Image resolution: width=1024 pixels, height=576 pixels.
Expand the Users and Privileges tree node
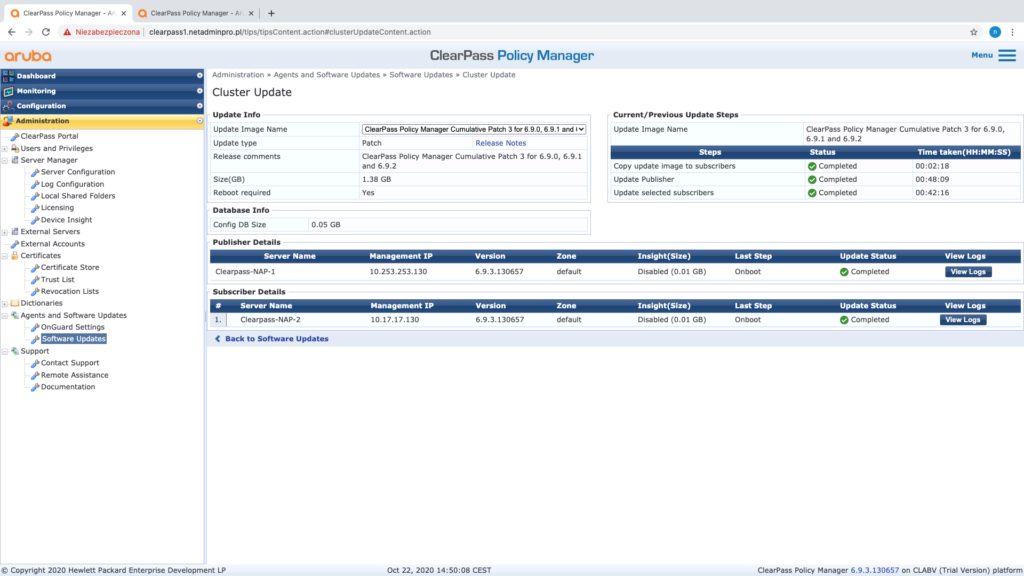[x=5, y=148]
